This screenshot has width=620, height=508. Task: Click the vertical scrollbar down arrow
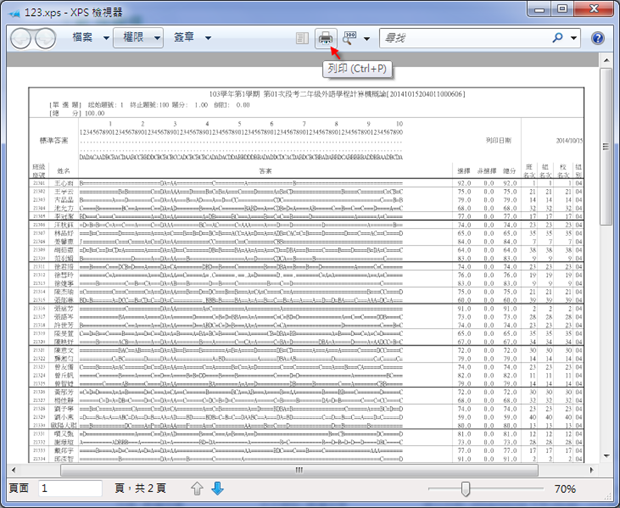pyautogui.click(x=606, y=456)
